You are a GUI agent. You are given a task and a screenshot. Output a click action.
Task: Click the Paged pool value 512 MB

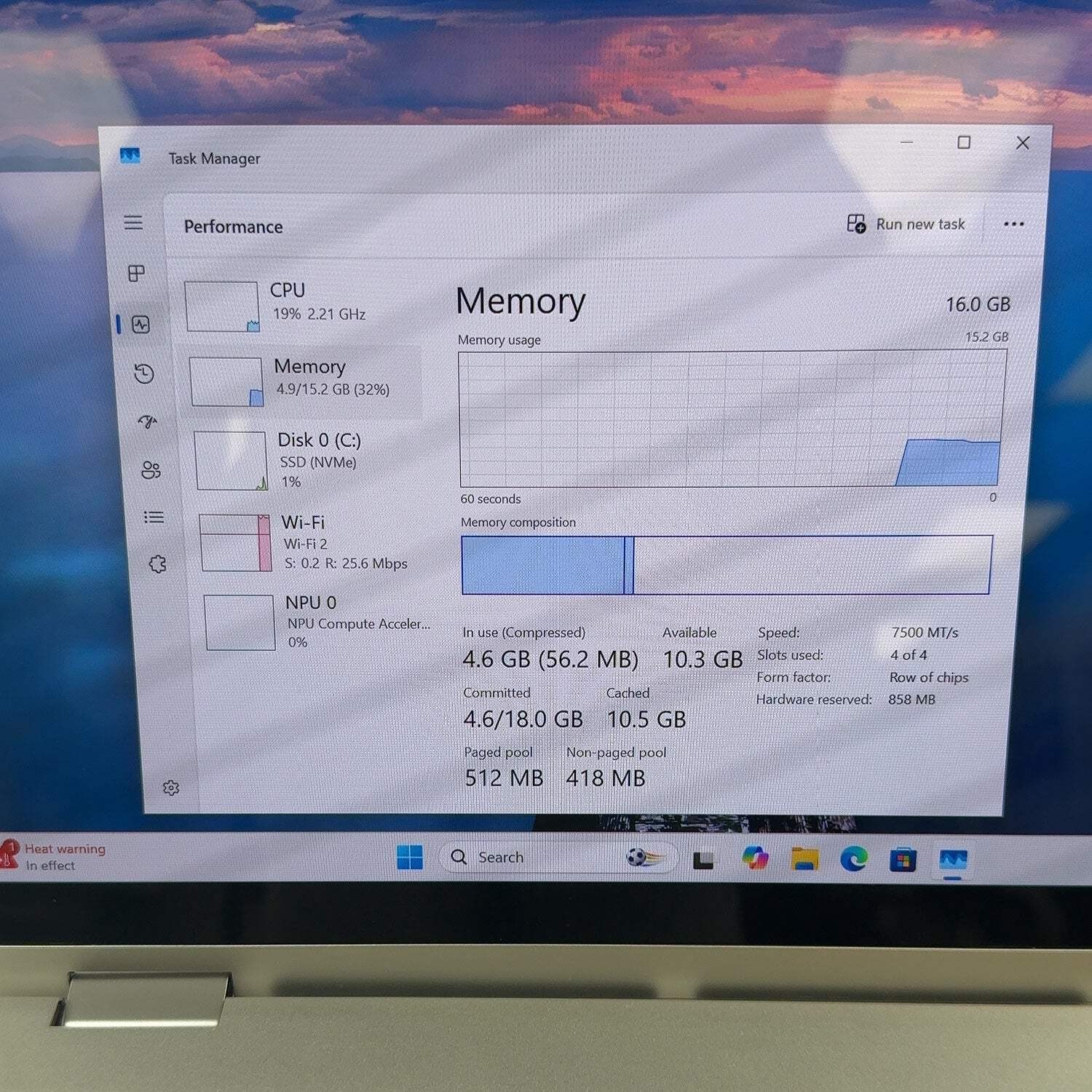coord(504,778)
